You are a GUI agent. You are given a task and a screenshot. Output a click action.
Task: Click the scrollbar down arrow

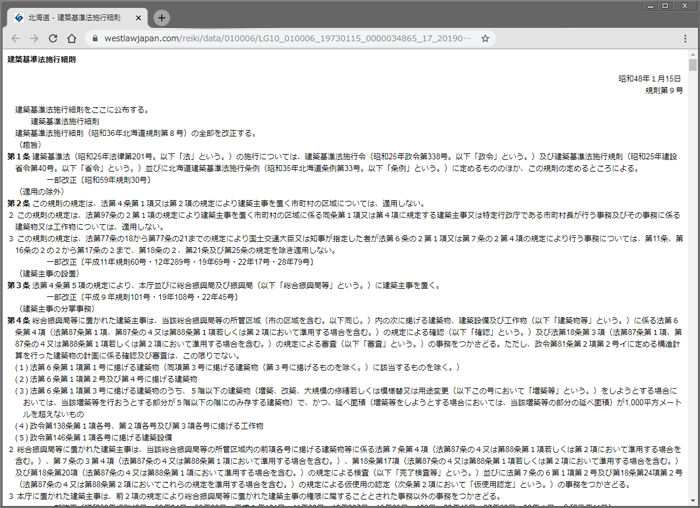click(x=692, y=500)
